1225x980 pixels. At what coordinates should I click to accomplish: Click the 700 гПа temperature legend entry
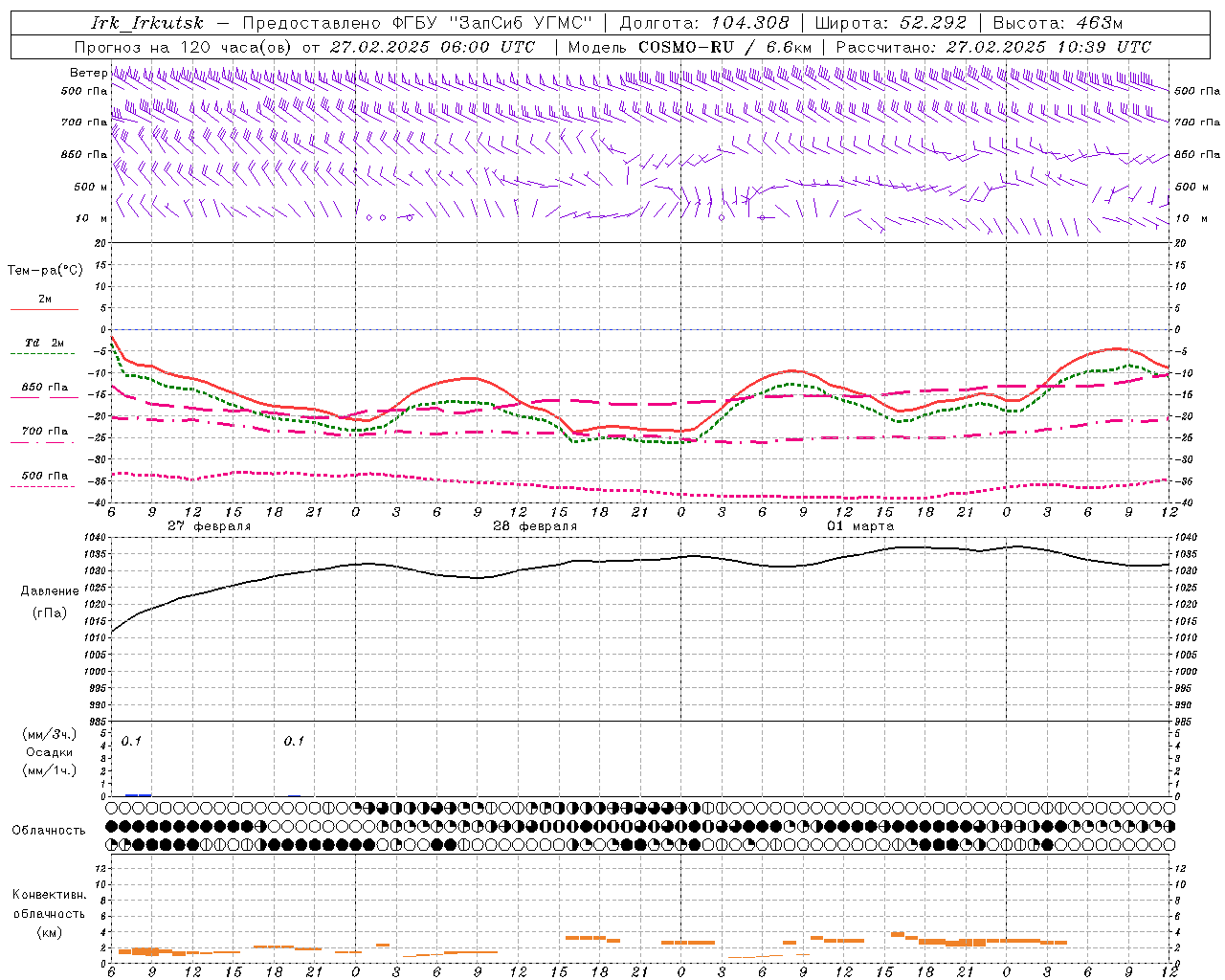coord(45,431)
